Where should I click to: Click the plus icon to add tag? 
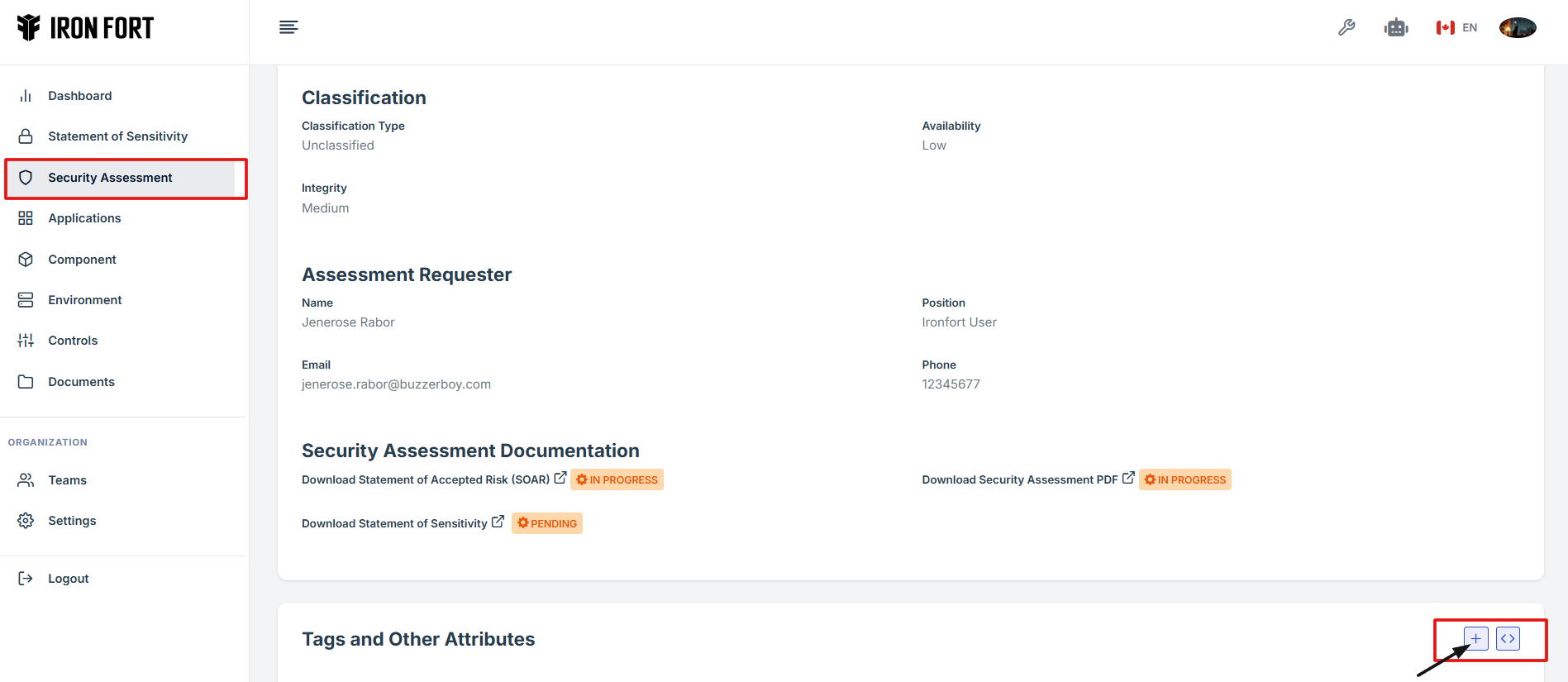click(1475, 638)
